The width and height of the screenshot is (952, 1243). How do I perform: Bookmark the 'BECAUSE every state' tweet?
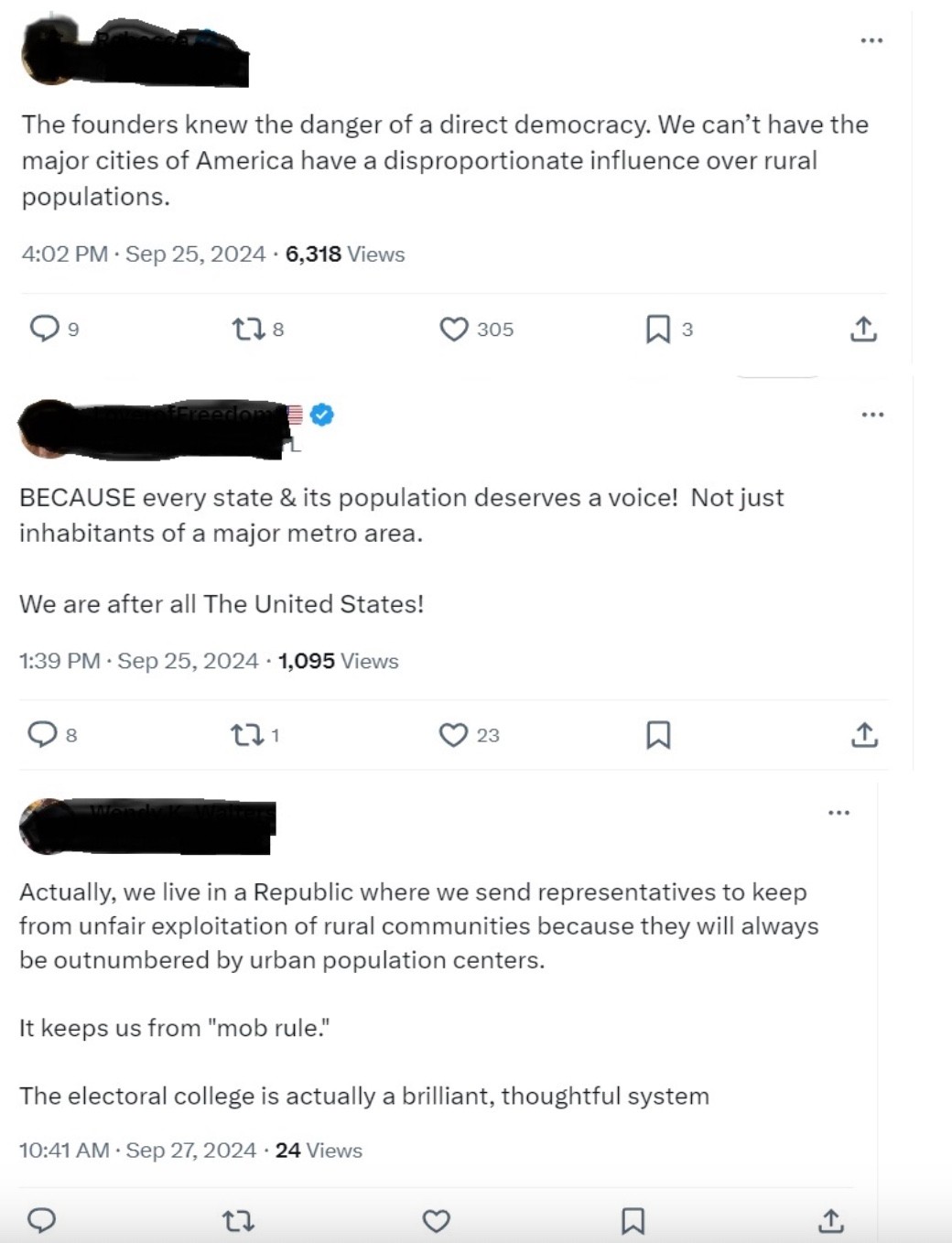click(x=658, y=735)
